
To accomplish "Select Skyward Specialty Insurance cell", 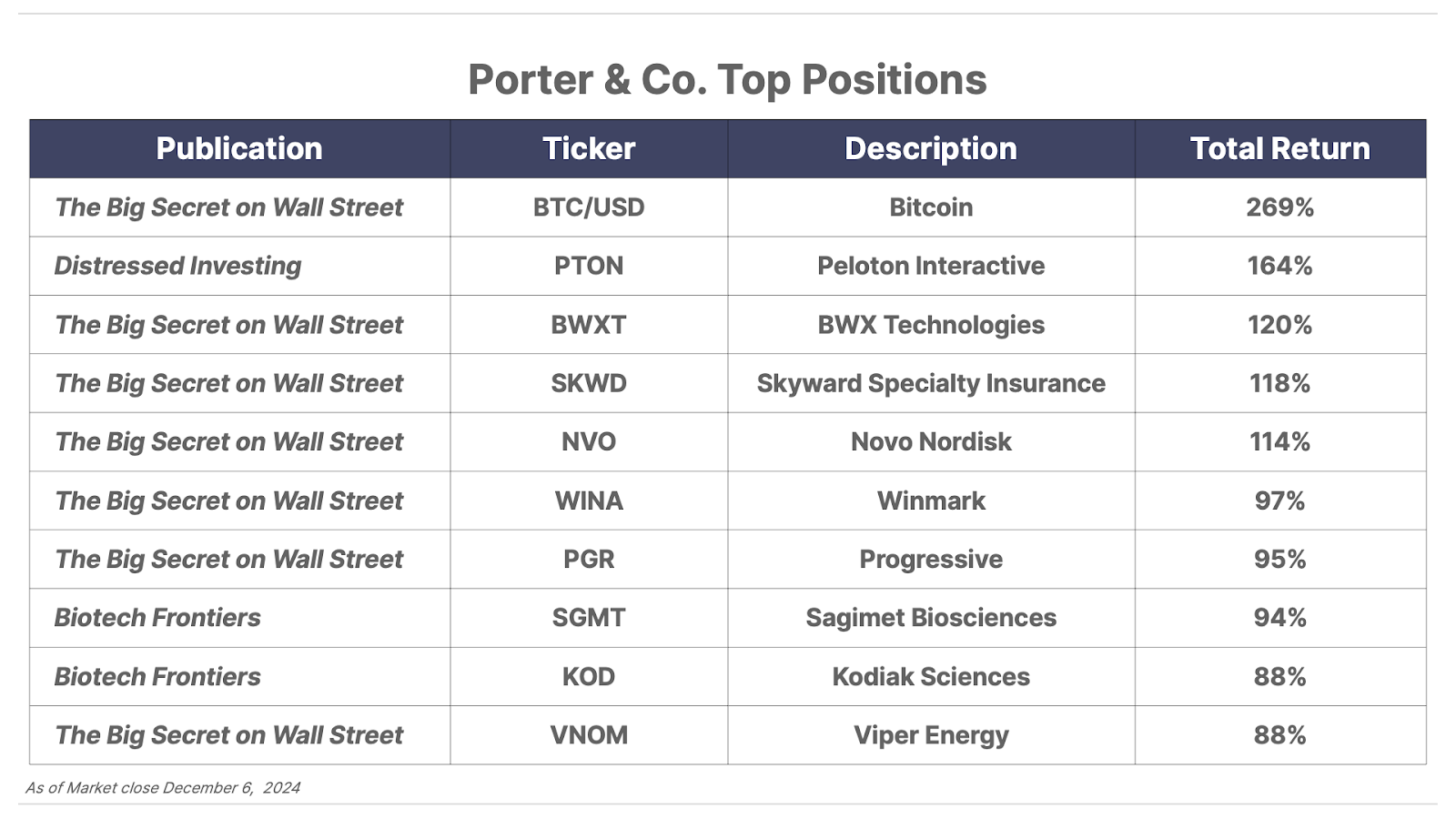I will click(931, 383).
